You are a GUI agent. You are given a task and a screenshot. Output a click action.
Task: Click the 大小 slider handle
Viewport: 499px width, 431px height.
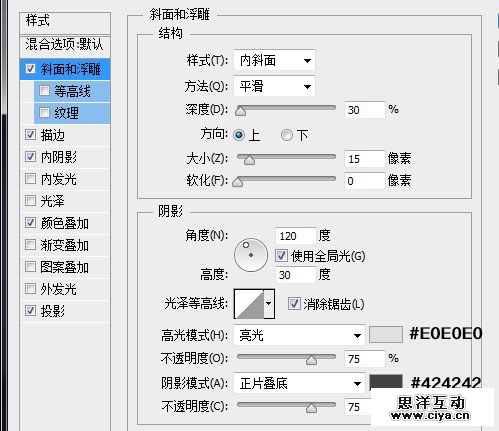pyautogui.click(x=249, y=160)
